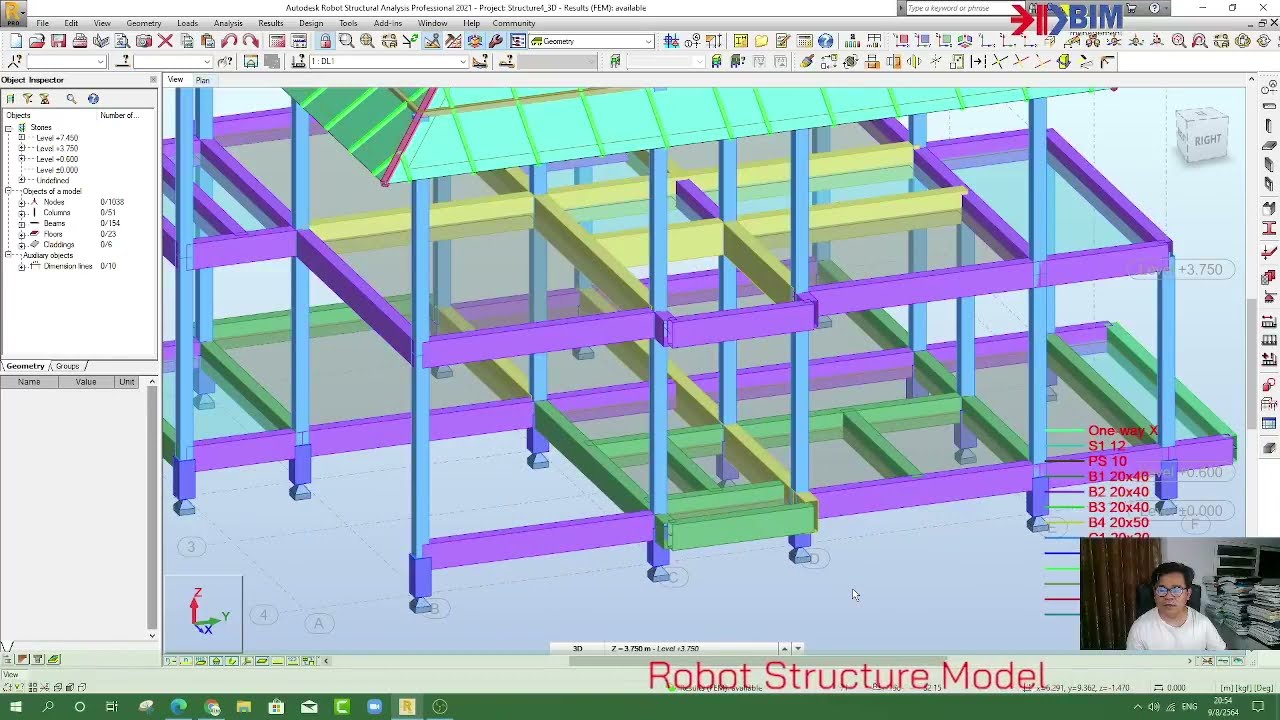Toggle the lock results padlock icon
The height and width of the screenshot is (720, 1280).
tap(325, 41)
